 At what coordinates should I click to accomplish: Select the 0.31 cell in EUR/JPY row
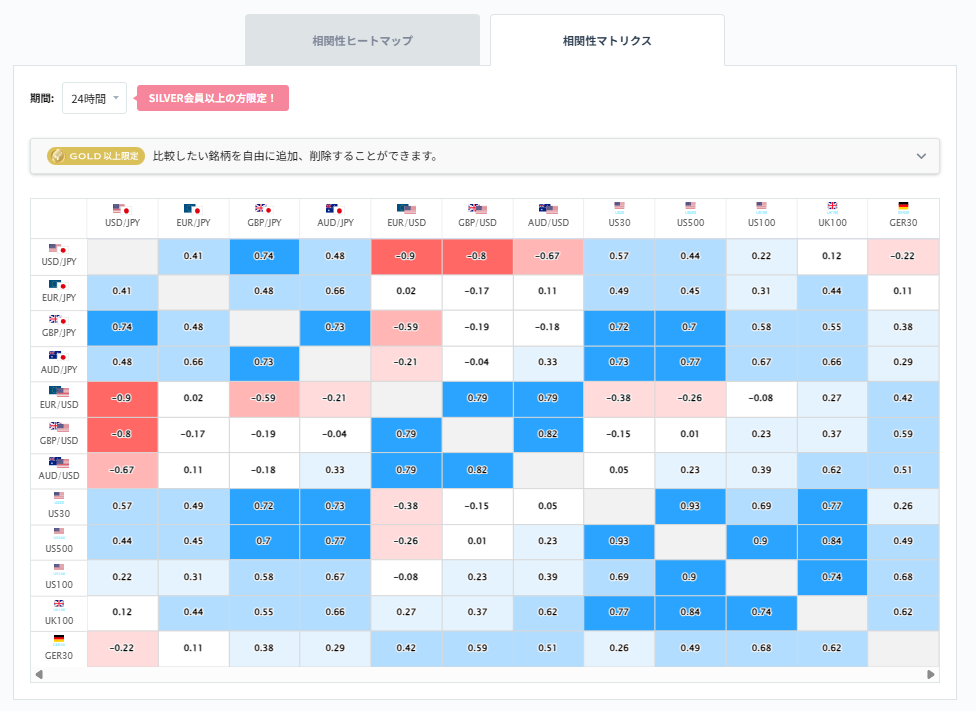pyautogui.click(x=761, y=291)
